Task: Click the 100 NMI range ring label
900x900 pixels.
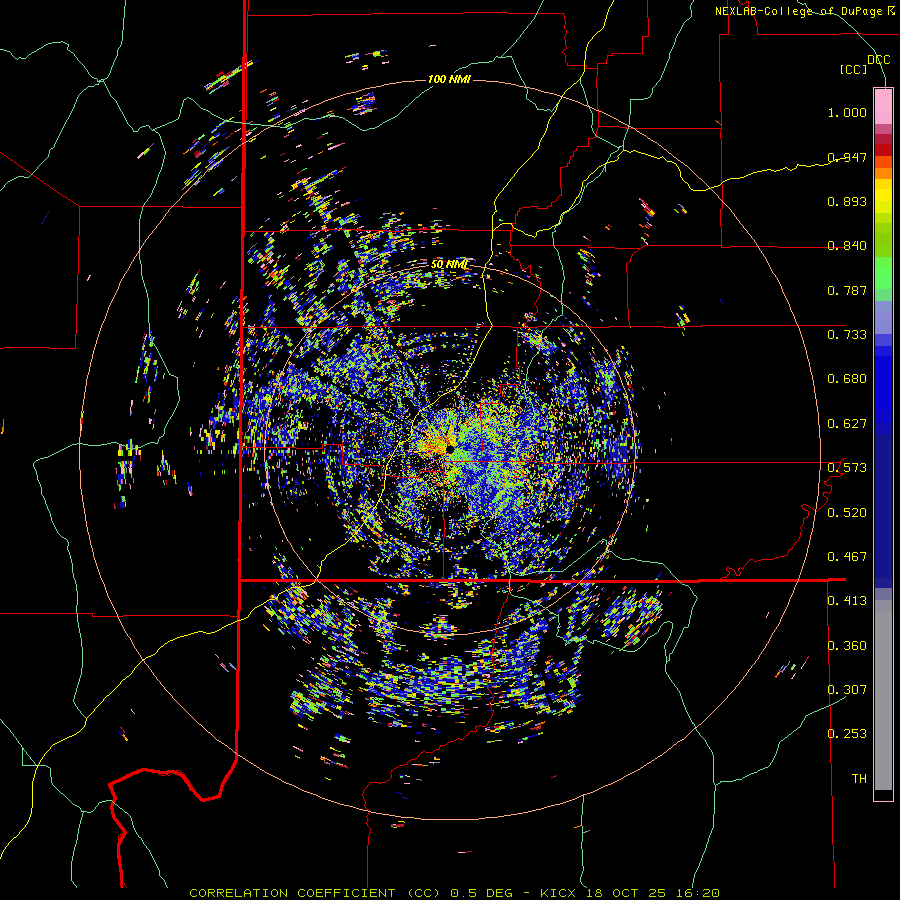Action: click(x=449, y=79)
